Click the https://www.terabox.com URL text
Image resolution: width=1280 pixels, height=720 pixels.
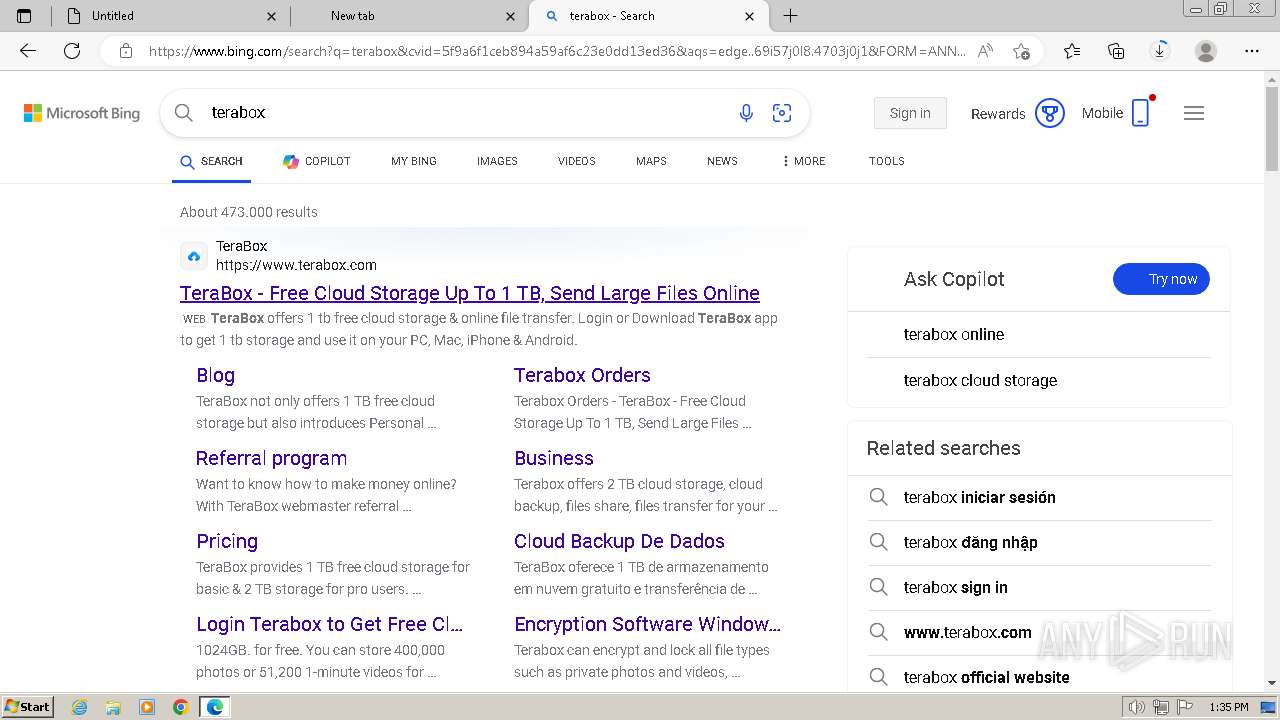point(296,265)
